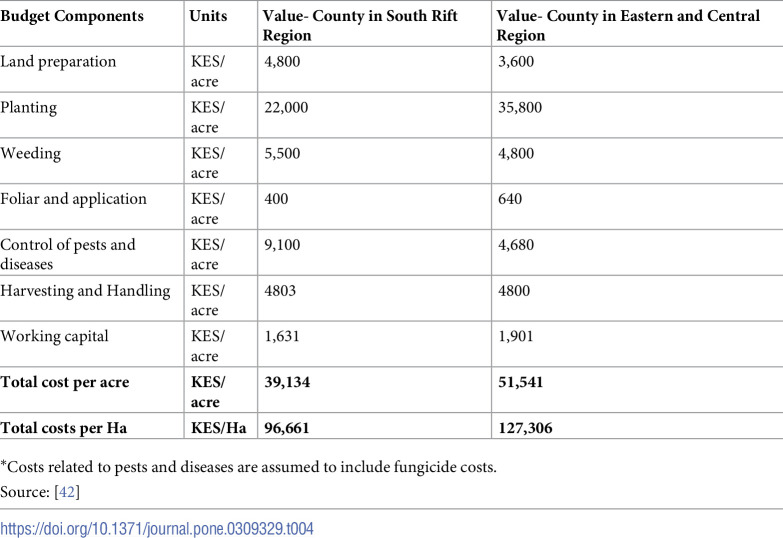Image resolution: width=783 pixels, height=538 pixels.
Task: Select the Land preparation row label
Action: [58, 61]
